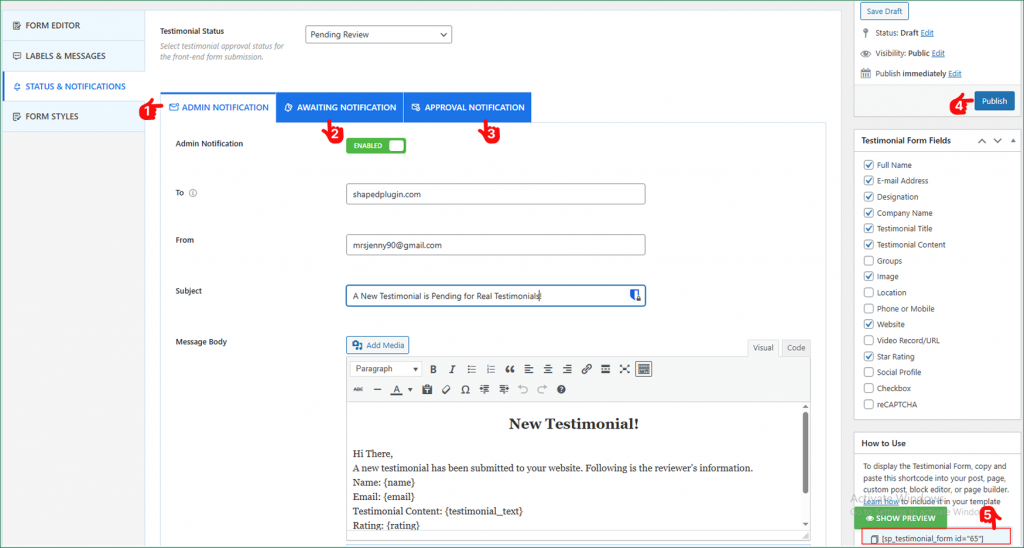Toggle the editor toolbar (kitchen sink)

point(643,369)
